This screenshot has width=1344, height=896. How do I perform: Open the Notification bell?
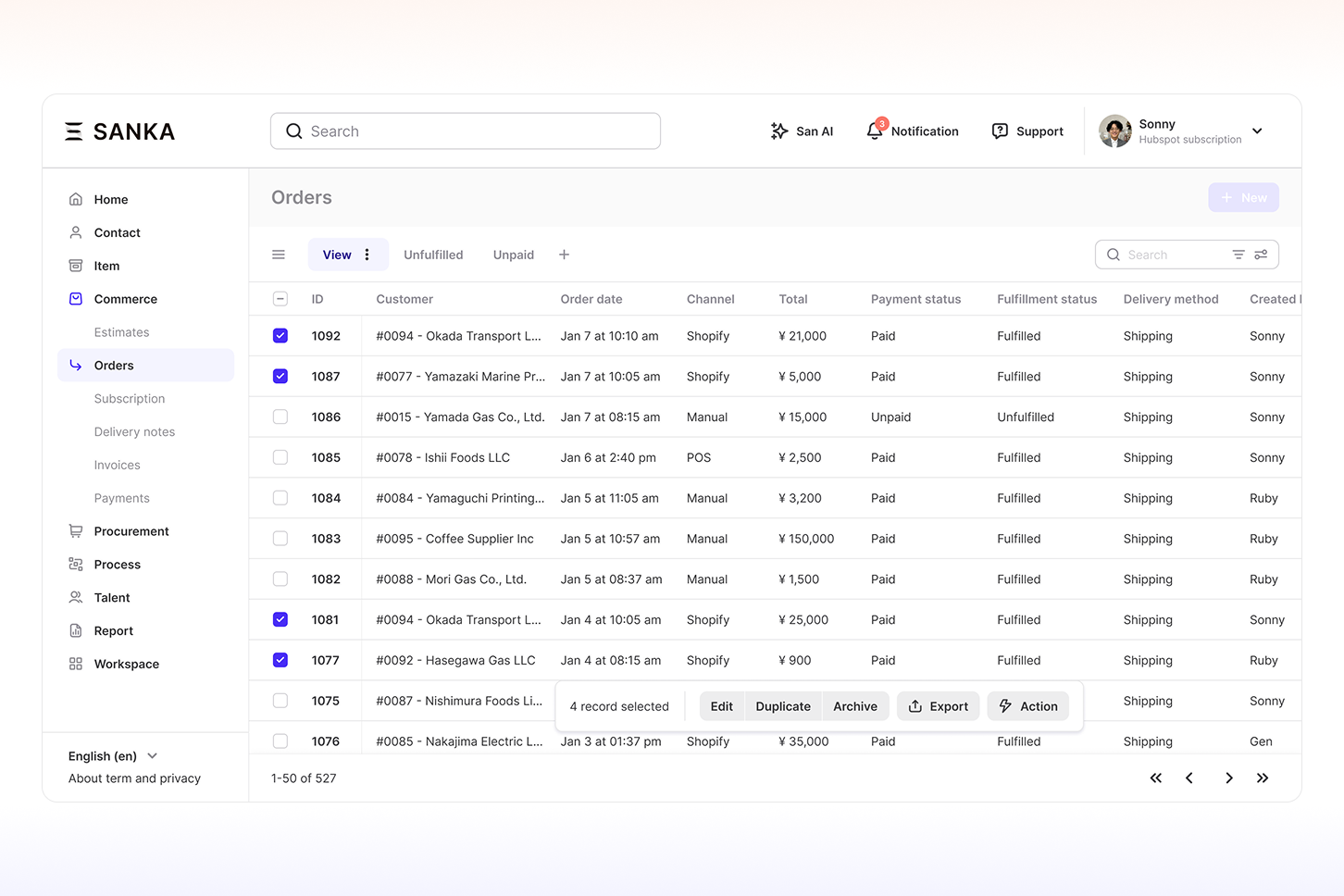875,131
